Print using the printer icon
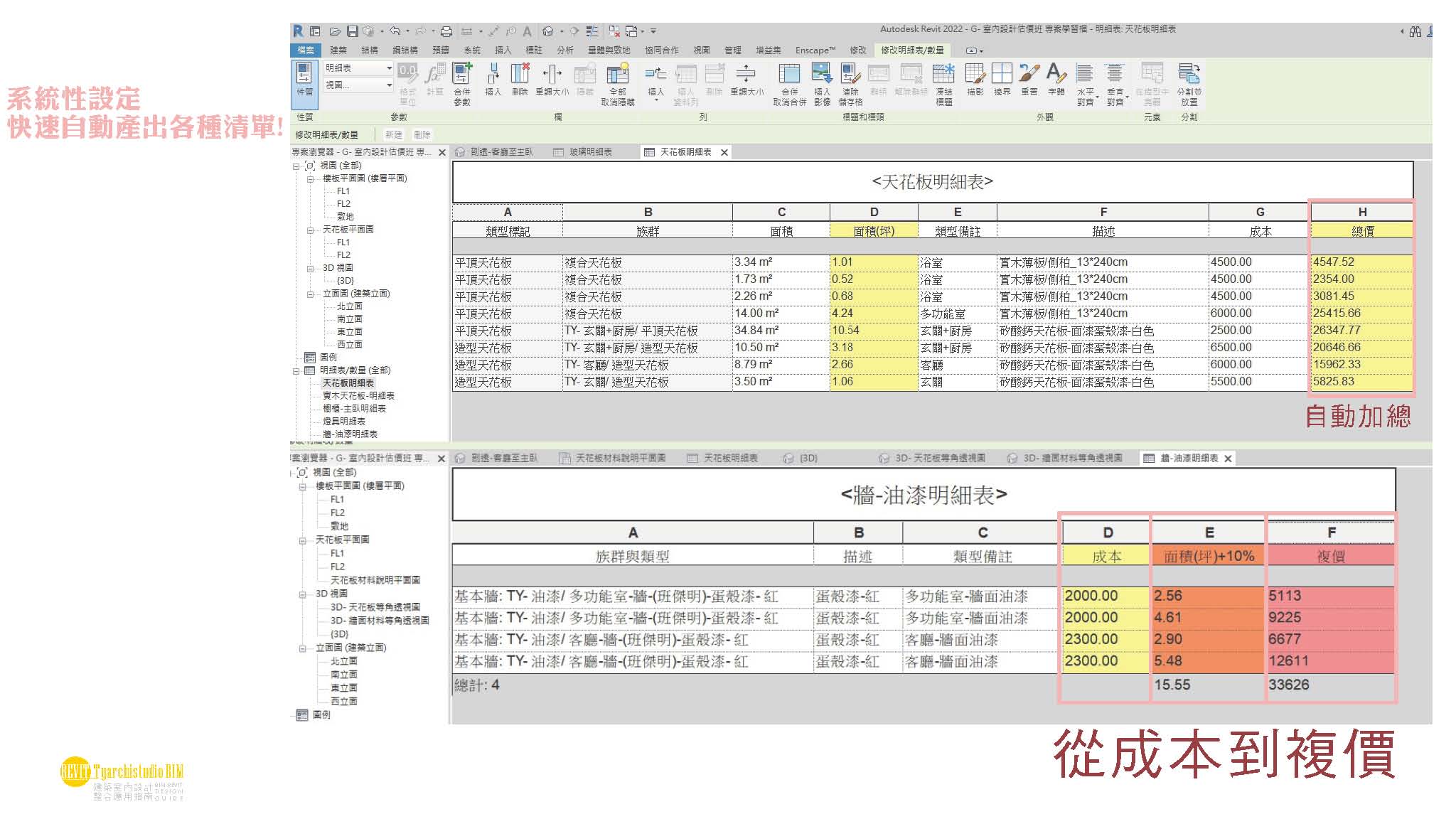The image size is (1456, 819). 446,31
